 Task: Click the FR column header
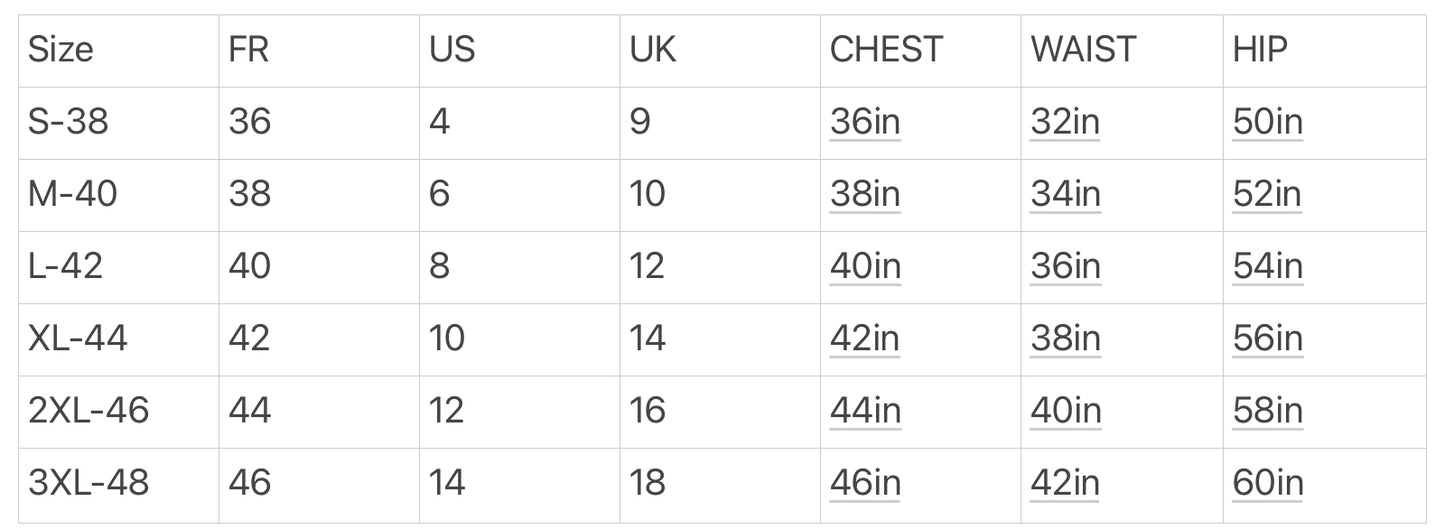click(249, 50)
